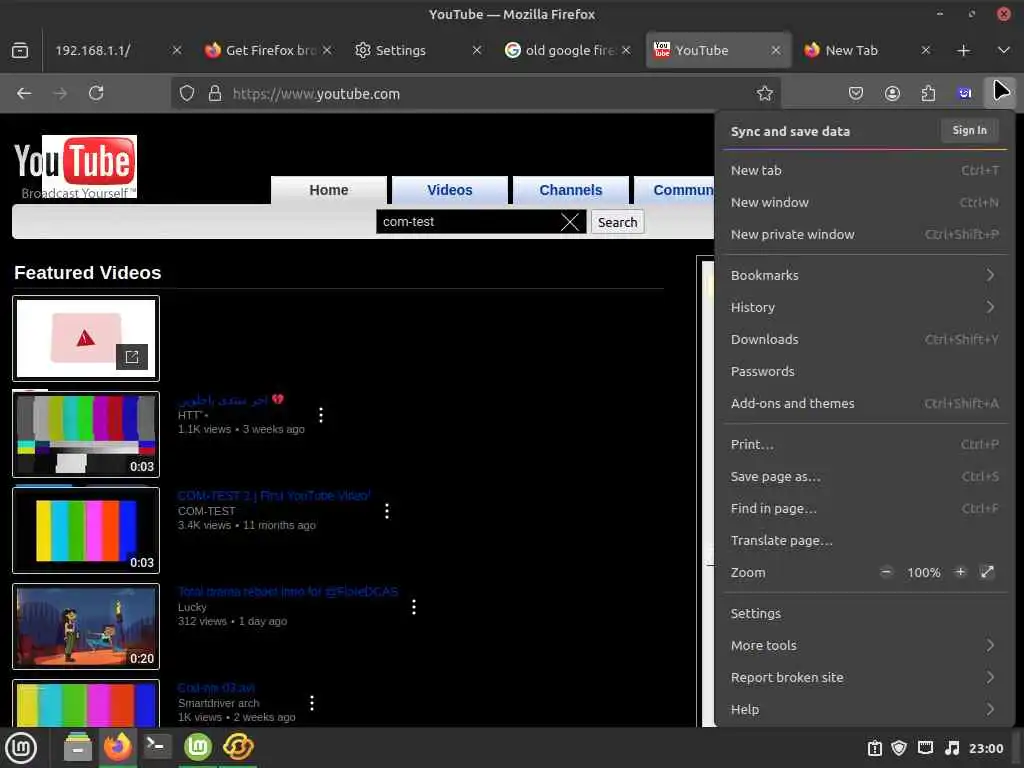Image resolution: width=1024 pixels, height=768 pixels.
Task: Open the tracking protection shield icon
Action: [187, 93]
